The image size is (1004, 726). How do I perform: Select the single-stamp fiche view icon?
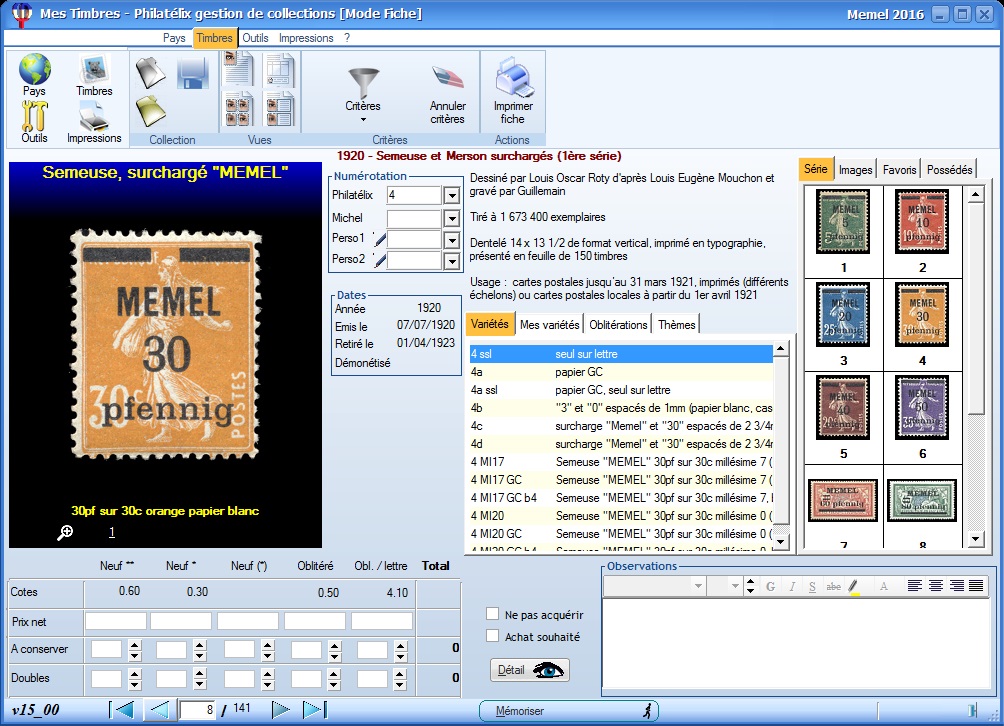(x=239, y=70)
